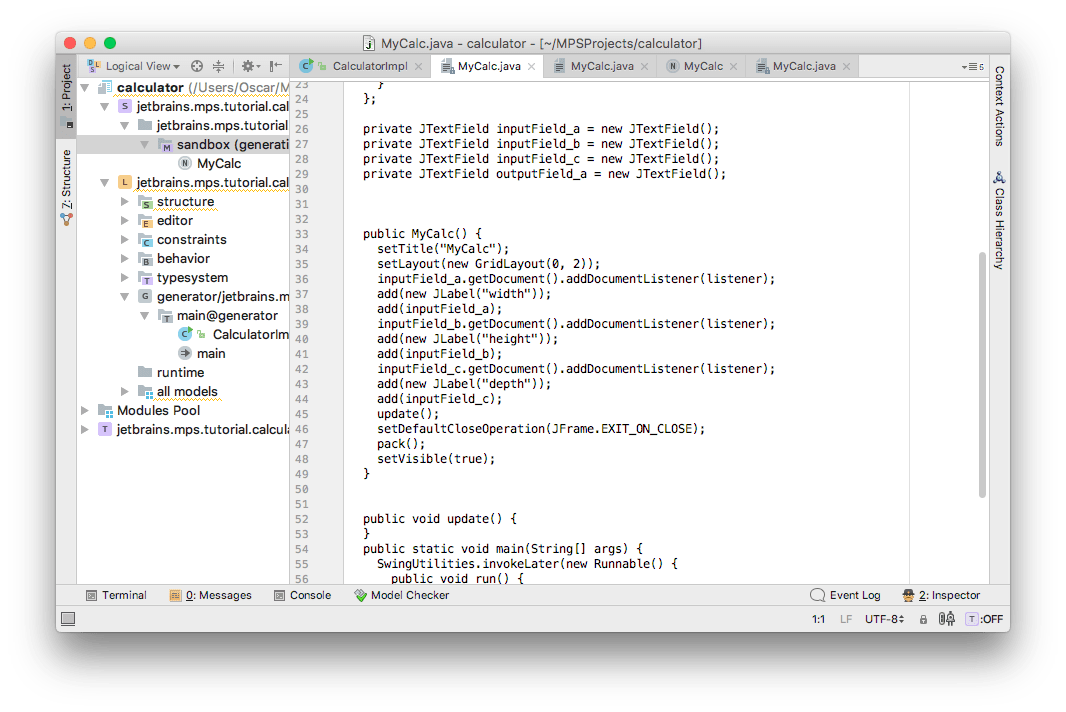Switch to the MyCalc node tab
The width and height of the screenshot is (1066, 712).
pos(696,66)
